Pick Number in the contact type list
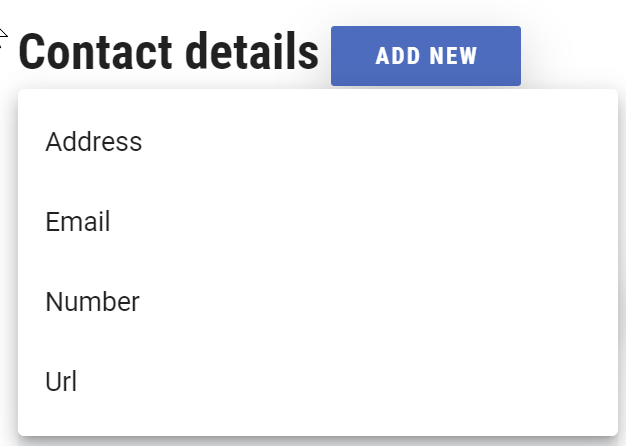Viewport: 626px width, 446px height. (92, 302)
